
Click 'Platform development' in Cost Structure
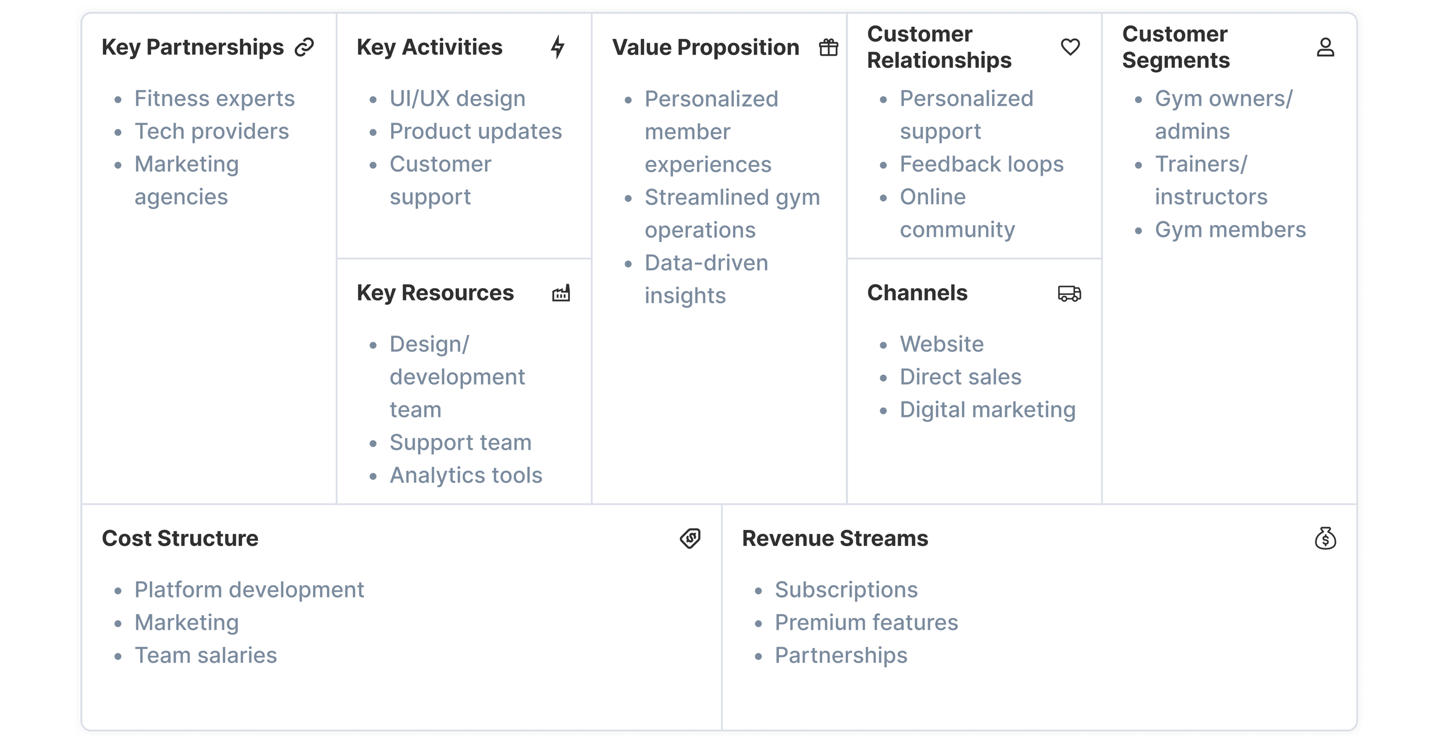(249, 589)
